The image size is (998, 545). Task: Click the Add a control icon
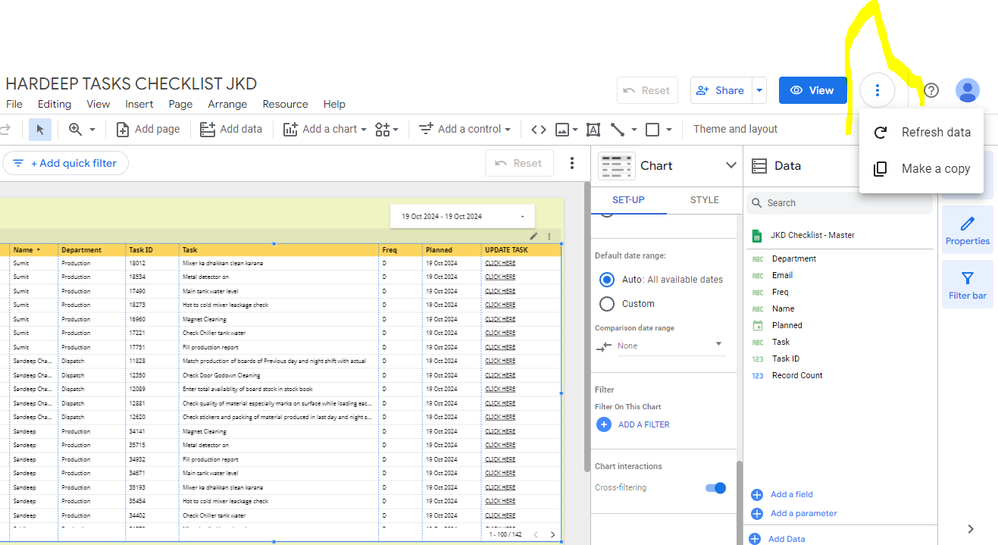click(426, 129)
